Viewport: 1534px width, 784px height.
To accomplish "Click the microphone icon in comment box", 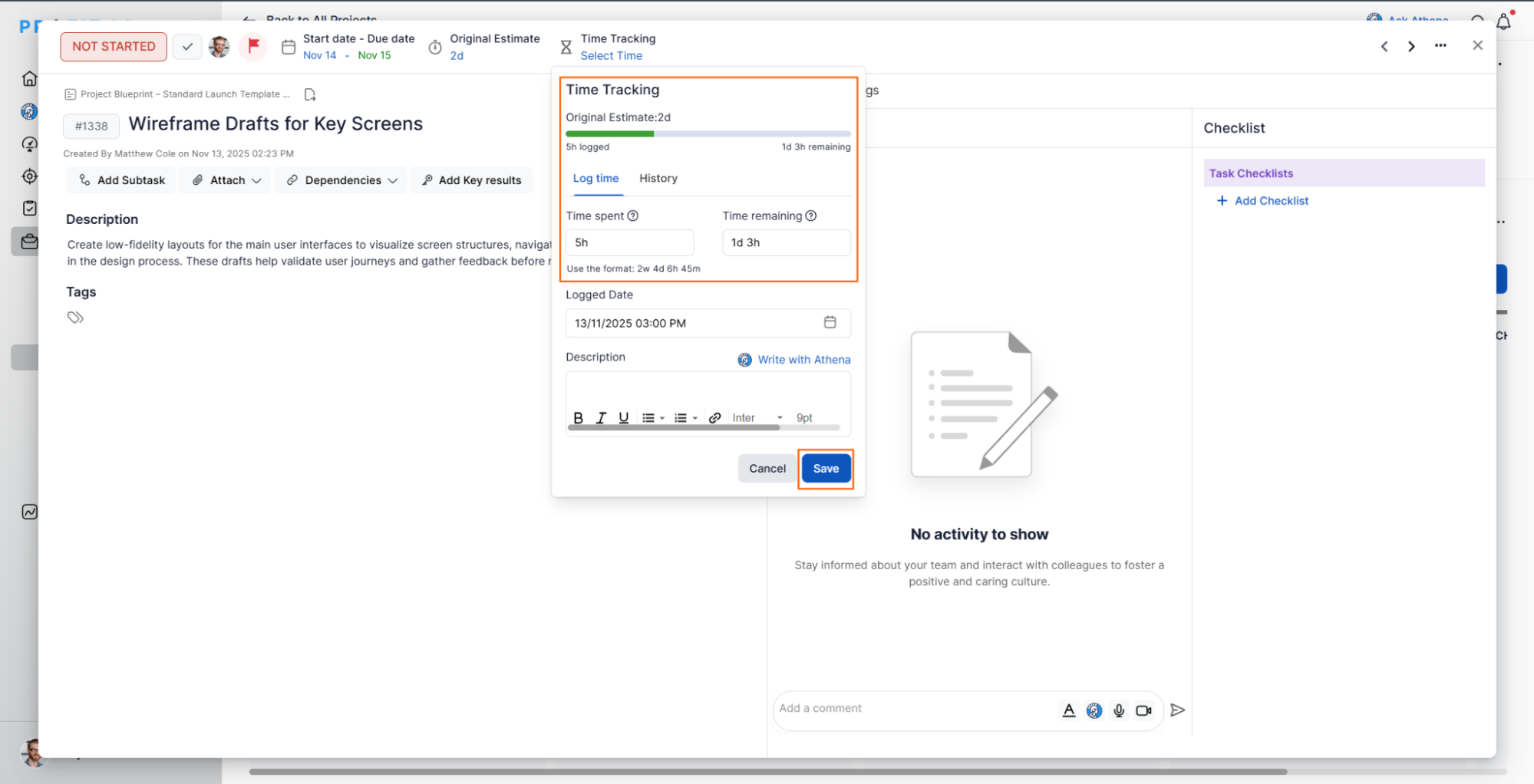I will click(1119, 710).
